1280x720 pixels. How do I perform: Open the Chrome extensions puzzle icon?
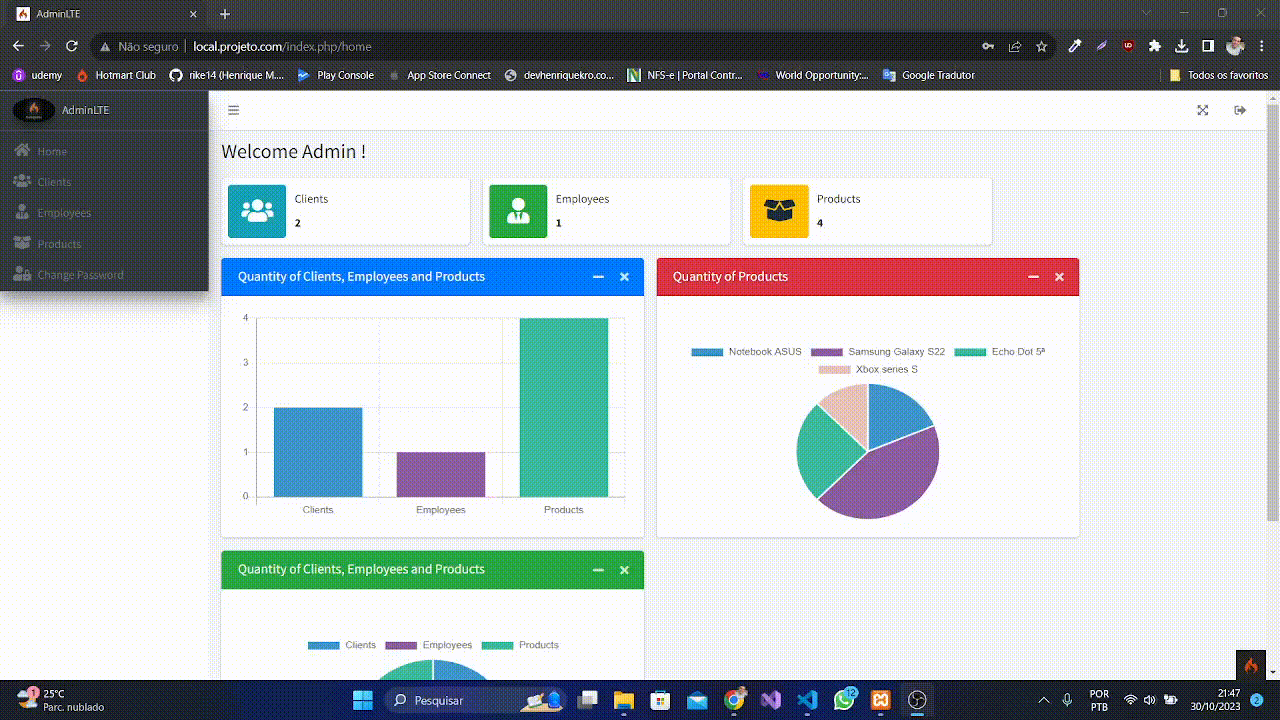(x=1155, y=46)
